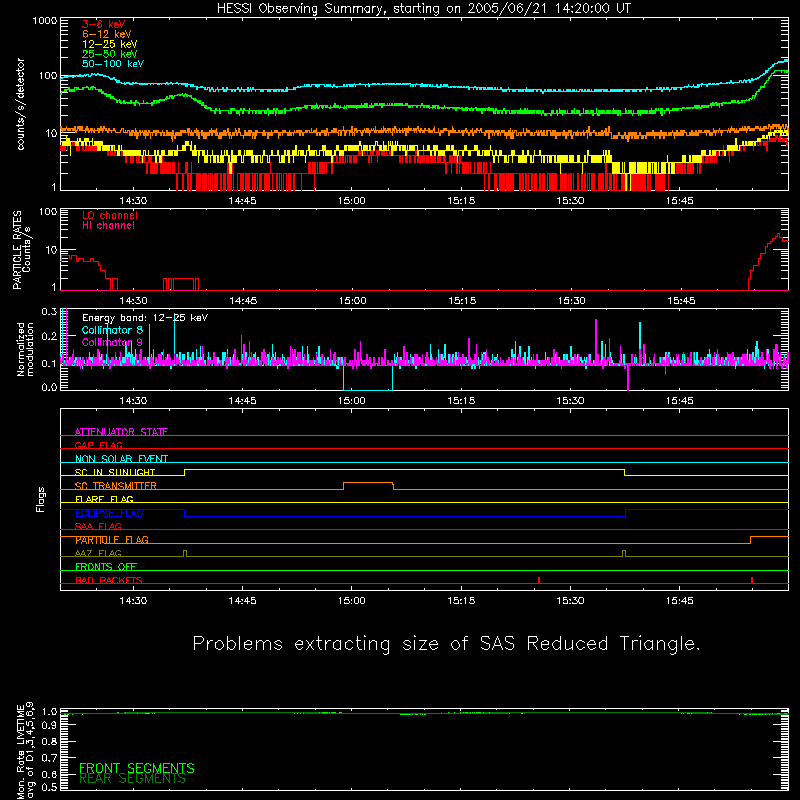Image resolution: width=800 pixels, height=800 pixels.
Task: Click '14:45' under the particle rates plot
Action: (x=243, y=301)
